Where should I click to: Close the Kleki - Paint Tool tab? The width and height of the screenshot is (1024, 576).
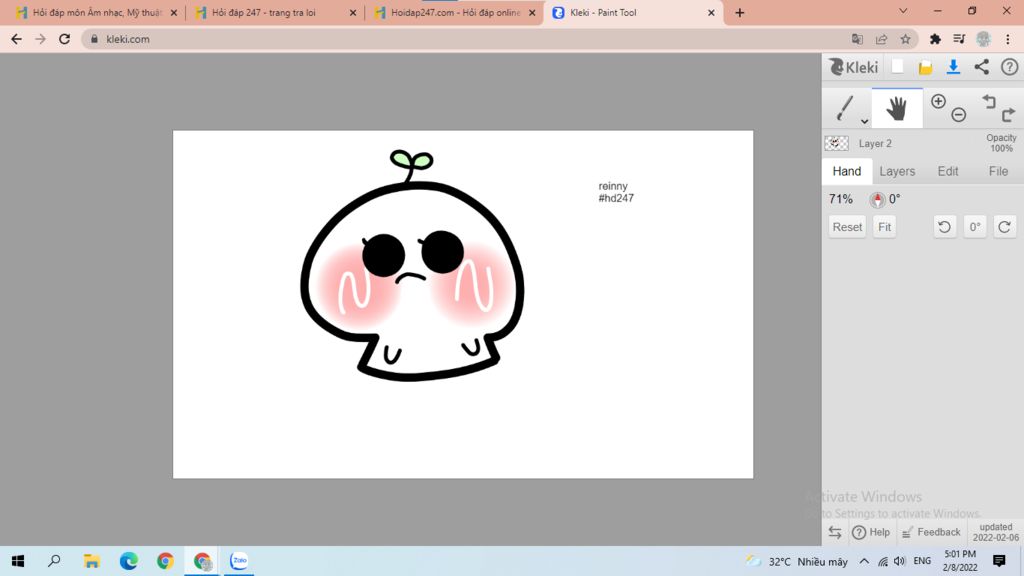[711, 12]
